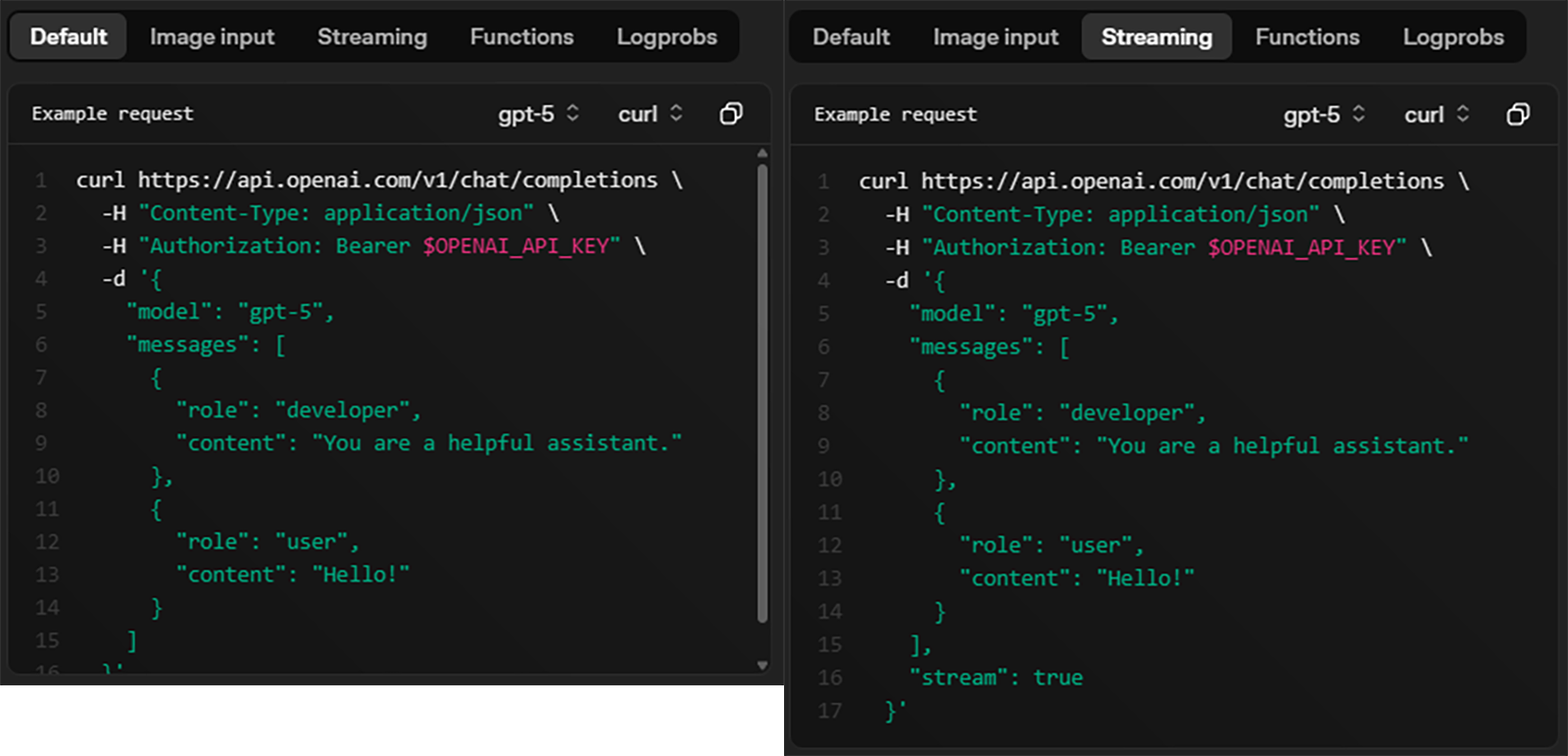This screenshot has width=1568, height=756.
Task: Click the "messages": [ line in right panel
Action: point(989,347)
